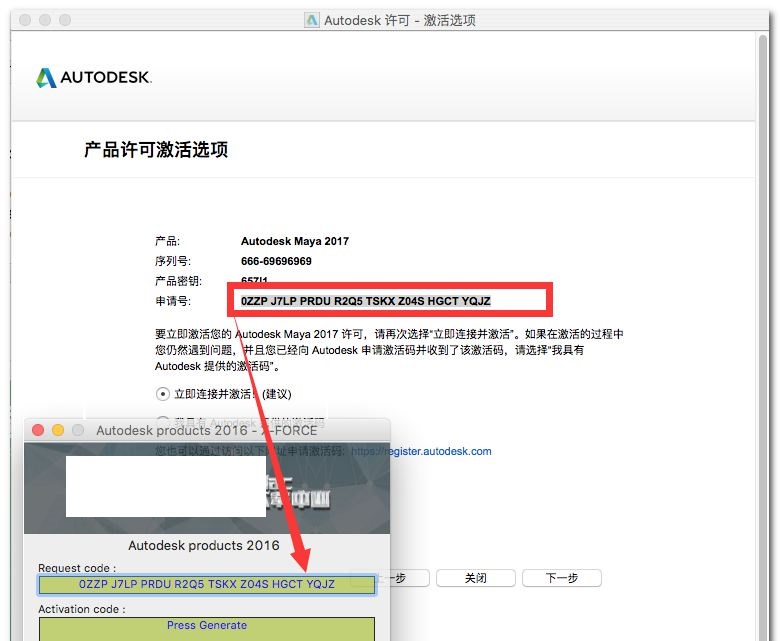Click the Autodesk logo in the header
The height and width of the screenshot is (641, 780).
[x=94, y=78]
